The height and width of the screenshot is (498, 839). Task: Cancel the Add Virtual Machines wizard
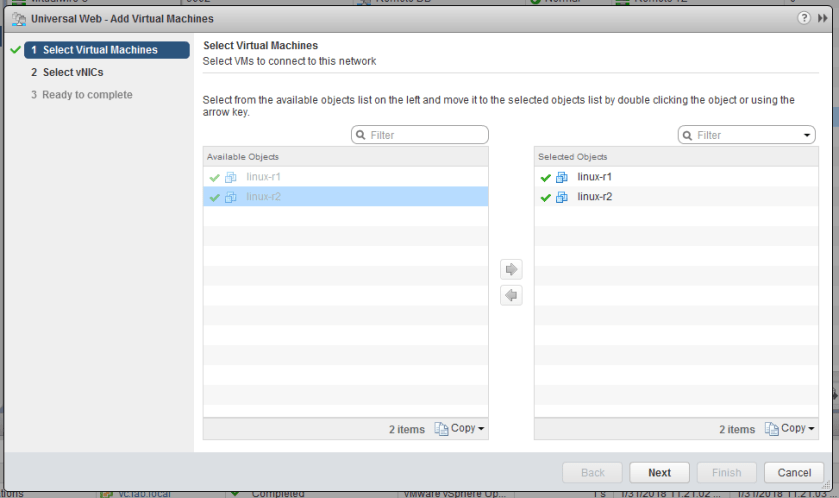(x=794, y=472)
